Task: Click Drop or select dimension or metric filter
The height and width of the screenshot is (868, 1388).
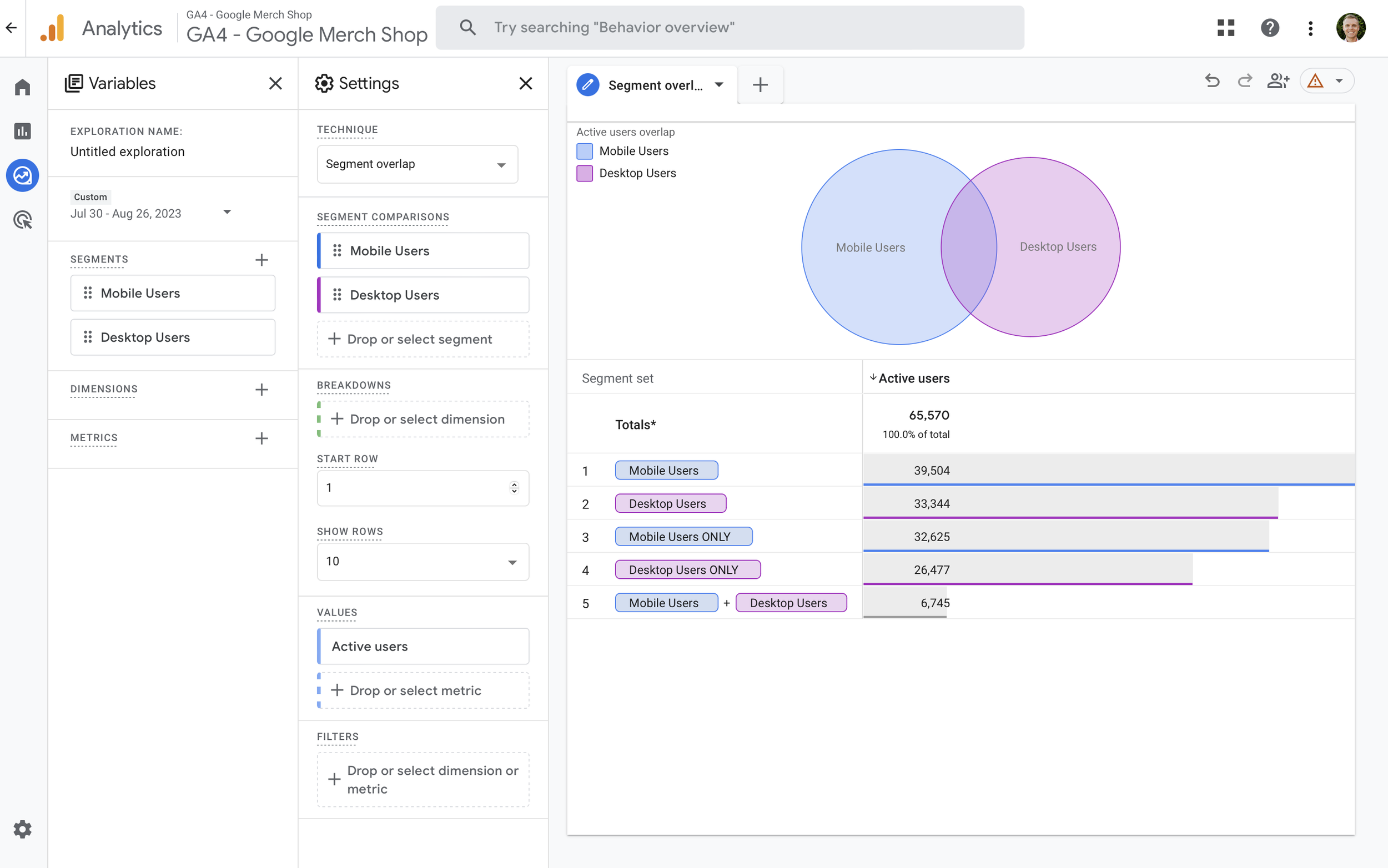Action: pos(423,780)
